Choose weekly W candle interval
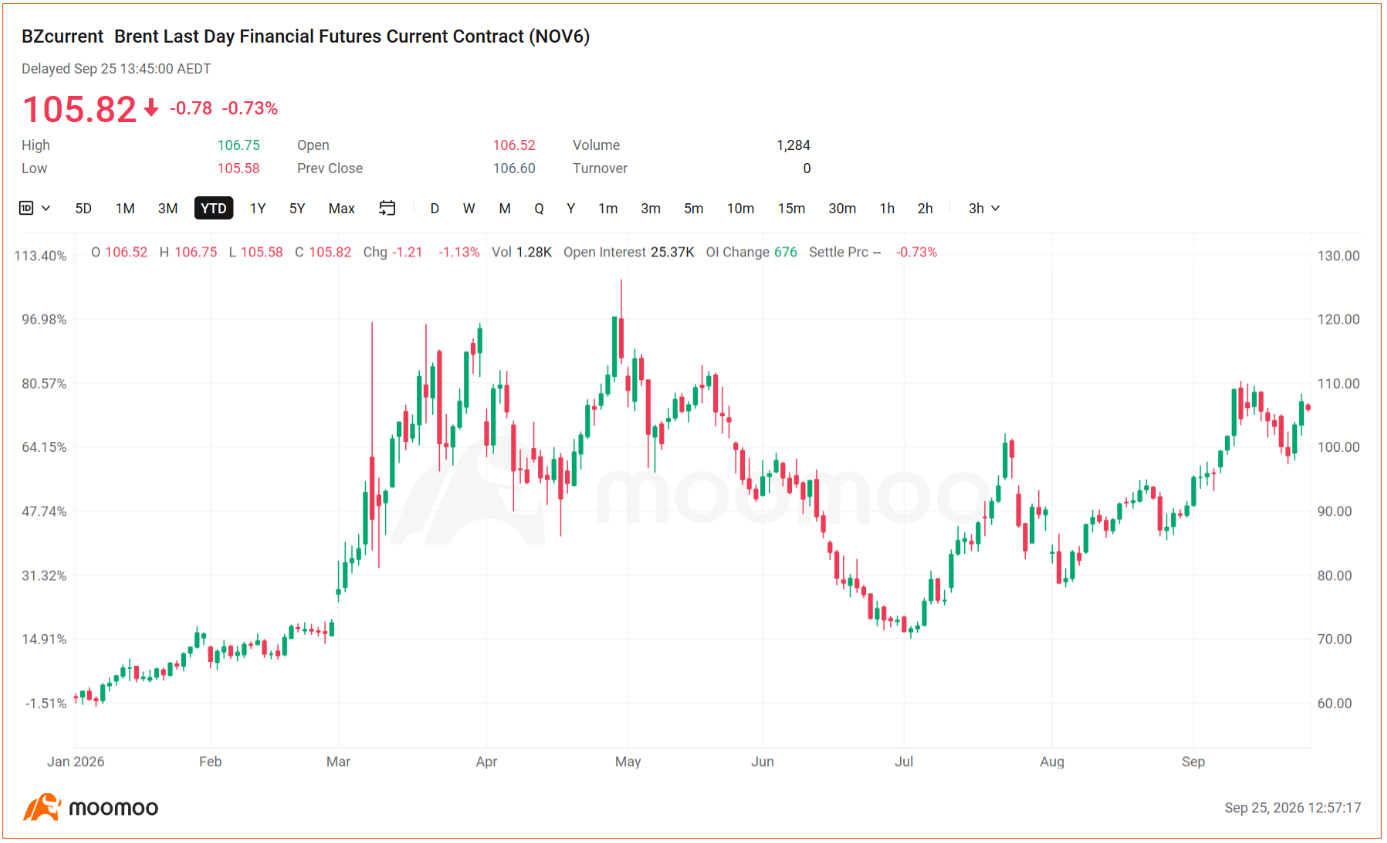Screen dimensions: 1387x843 click(469, 208)
